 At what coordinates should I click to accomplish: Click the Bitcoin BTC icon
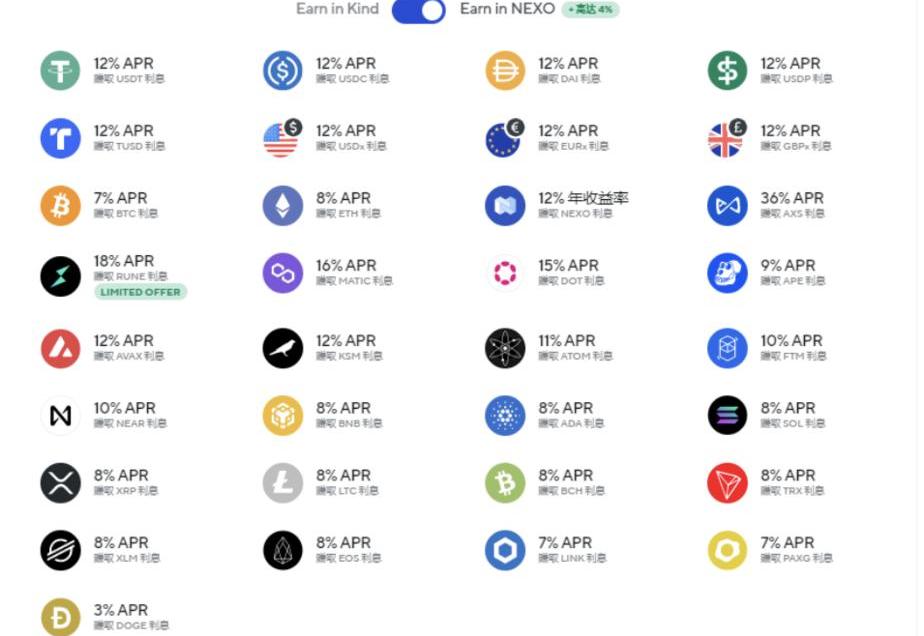click(60, 206)
